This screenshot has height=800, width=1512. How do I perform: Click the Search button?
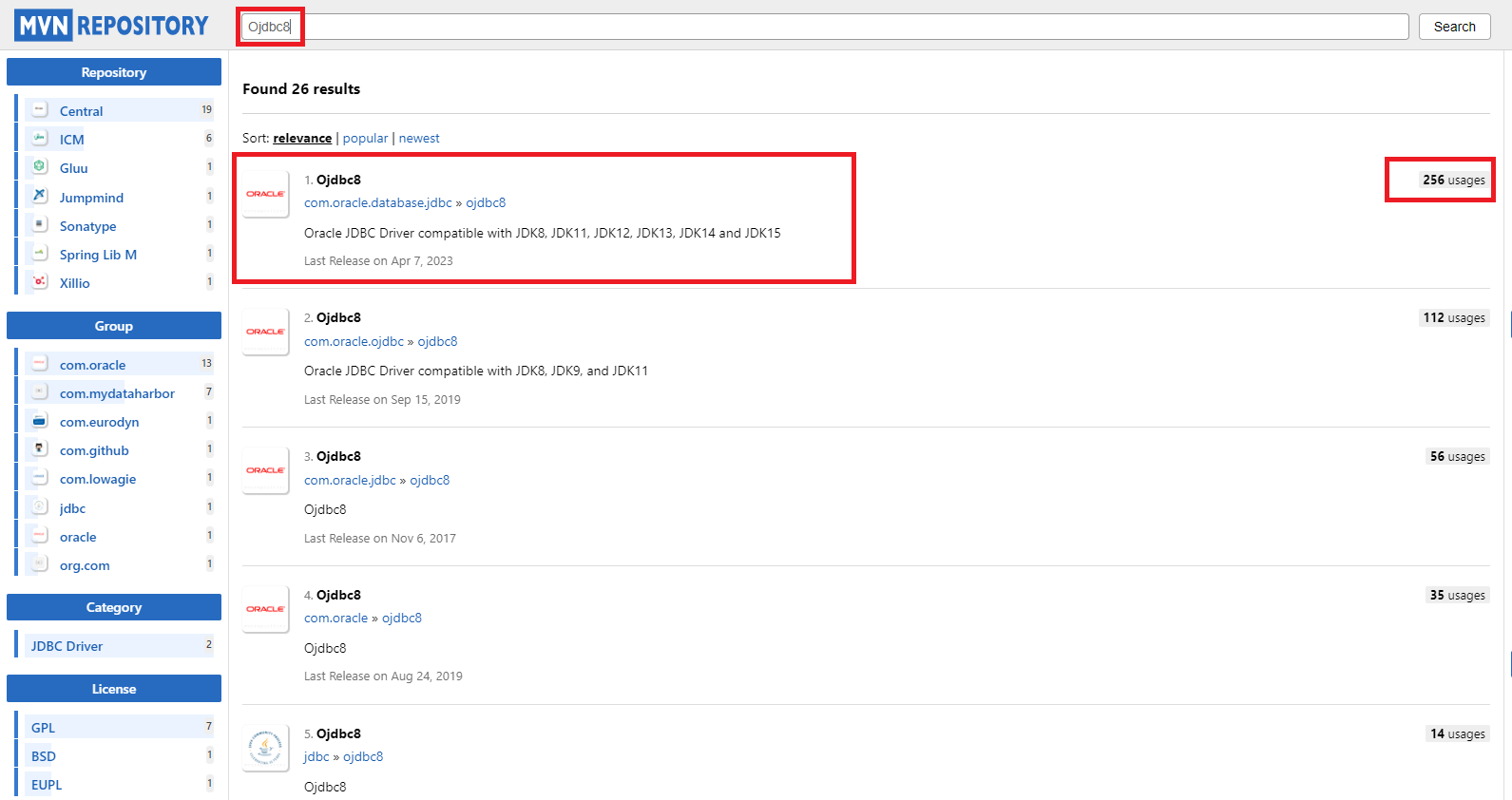point(1455,27)
